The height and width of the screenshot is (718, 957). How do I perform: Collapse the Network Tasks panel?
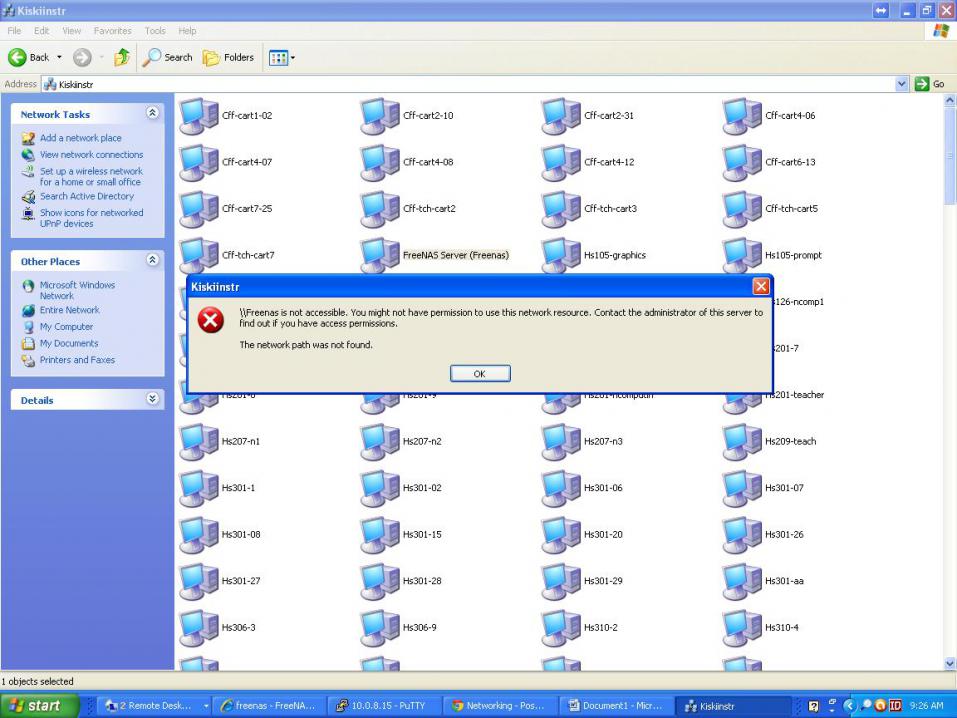152,113
